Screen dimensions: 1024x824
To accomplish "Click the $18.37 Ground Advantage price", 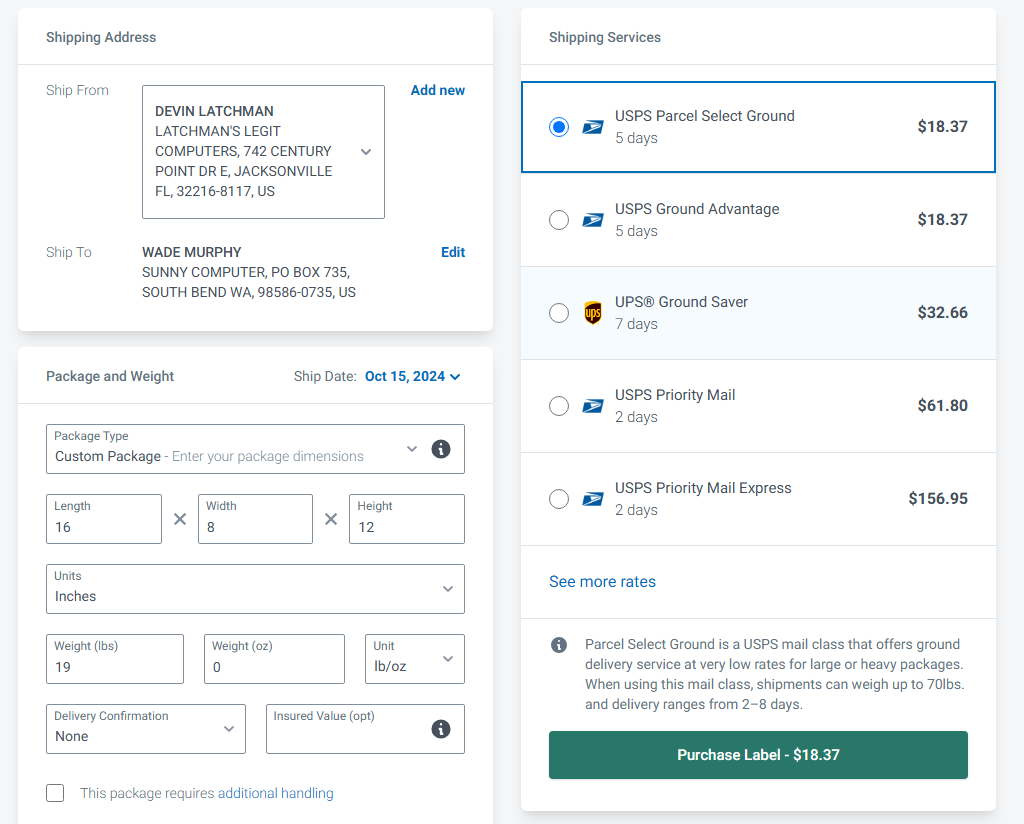I will [x=942, y=219].
